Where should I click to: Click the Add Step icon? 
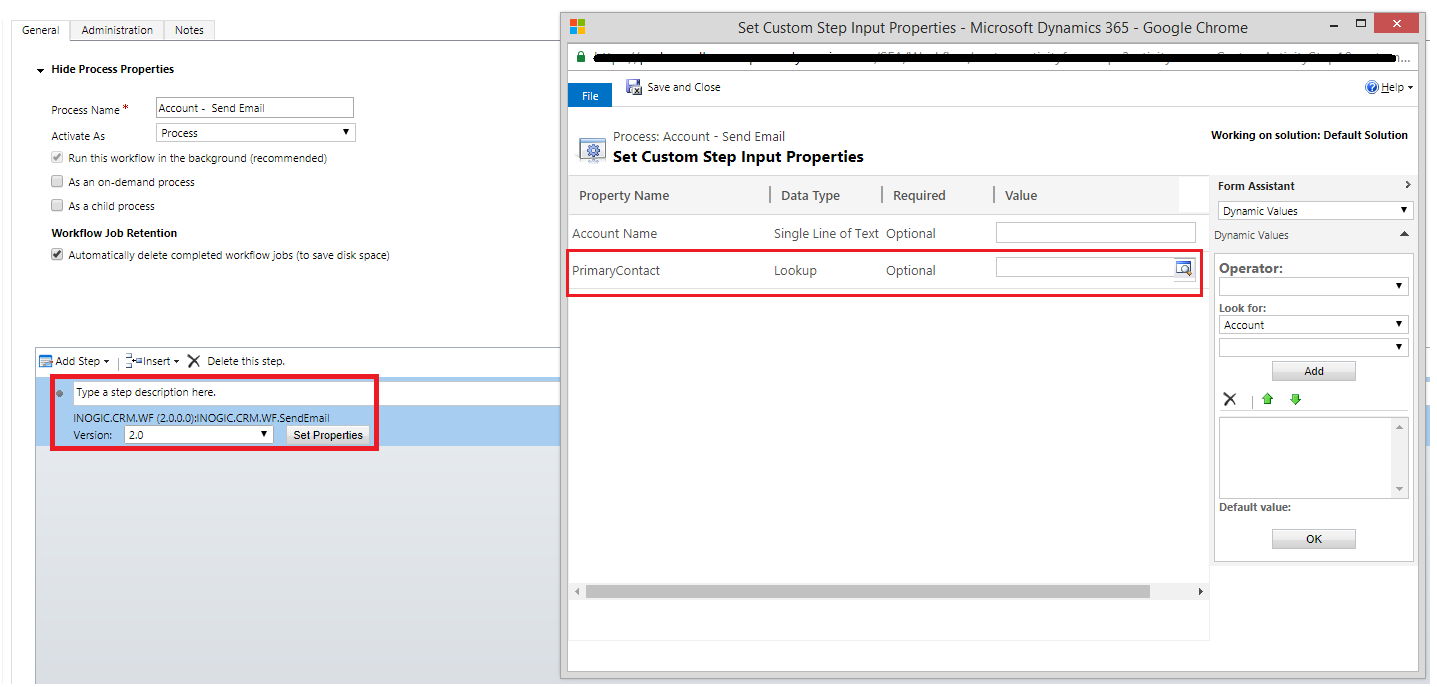tap(45, 361)
